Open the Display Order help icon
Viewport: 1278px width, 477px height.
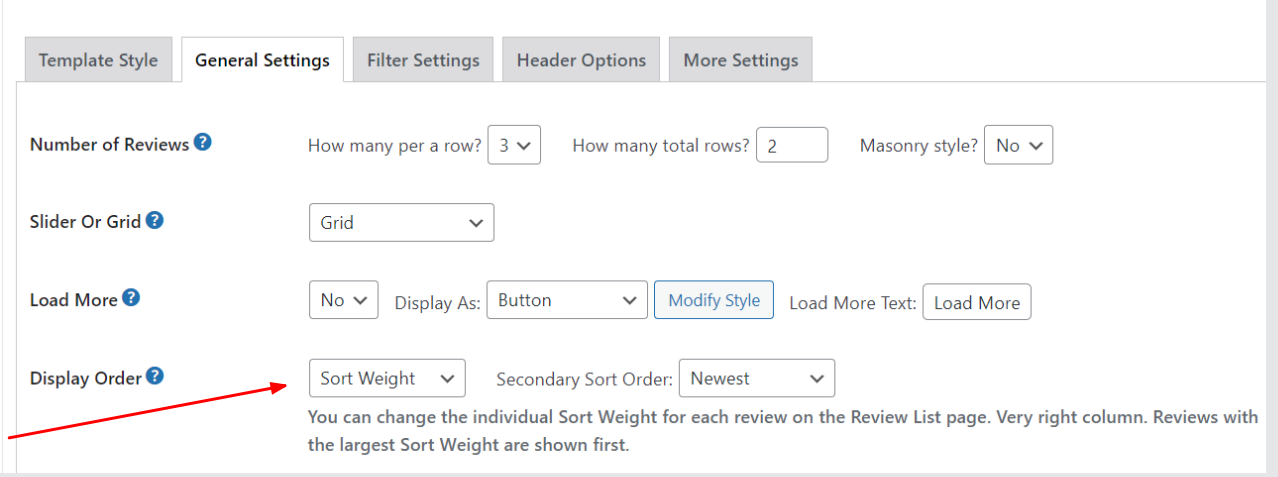click(155, 377)
